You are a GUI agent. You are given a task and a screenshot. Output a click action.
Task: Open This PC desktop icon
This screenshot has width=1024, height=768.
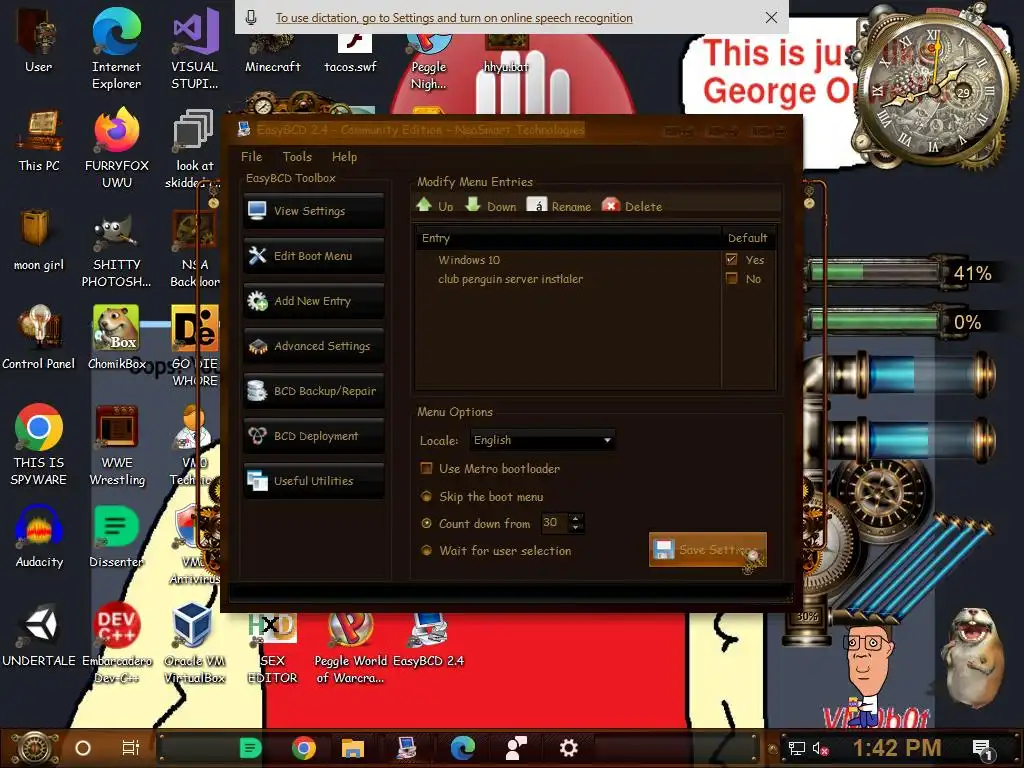point(39,140)
